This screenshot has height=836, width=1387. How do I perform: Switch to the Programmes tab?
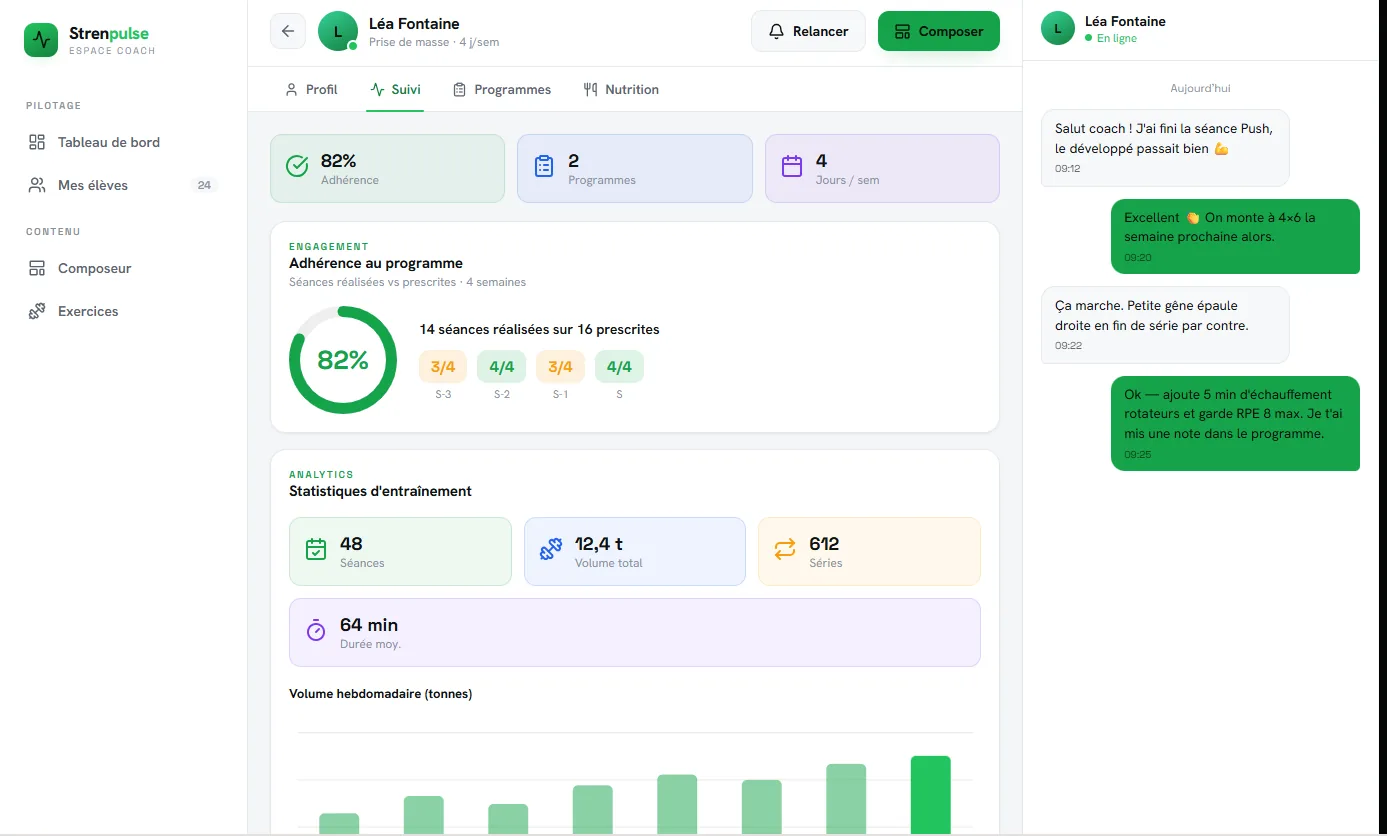point(502,89)
